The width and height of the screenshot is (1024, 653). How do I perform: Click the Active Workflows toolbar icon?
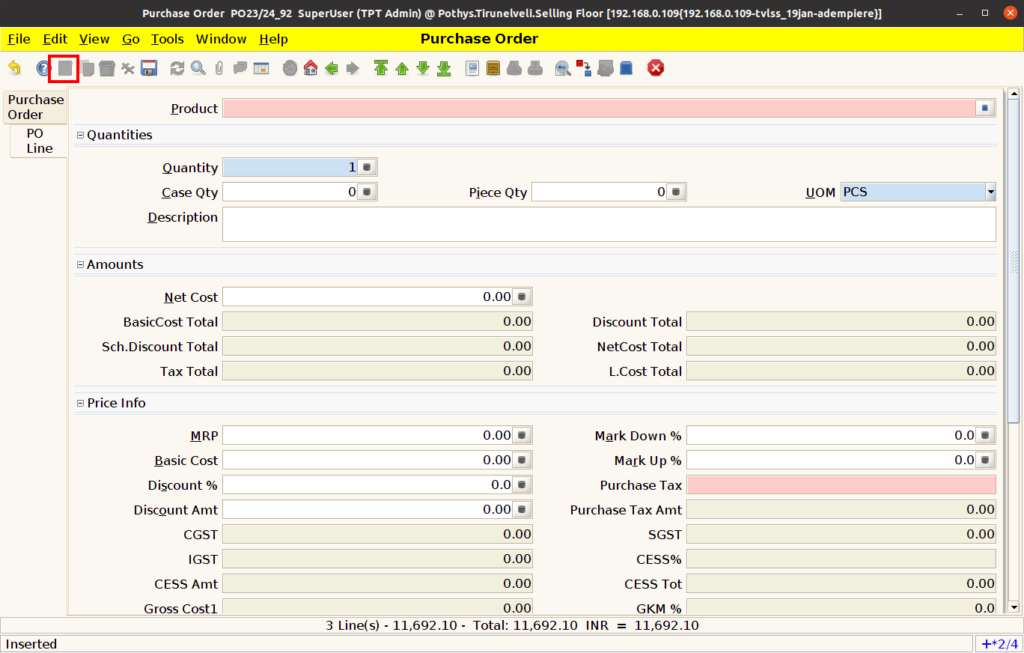[x=584, y=68]
